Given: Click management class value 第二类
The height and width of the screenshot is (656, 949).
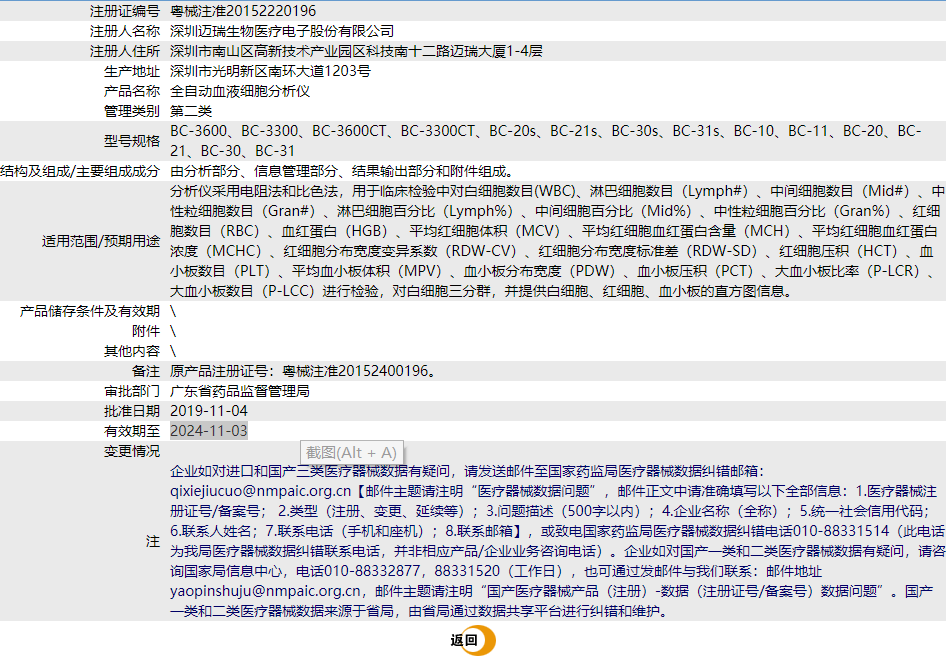Looking at the screenshot, I should click(191, 111).
